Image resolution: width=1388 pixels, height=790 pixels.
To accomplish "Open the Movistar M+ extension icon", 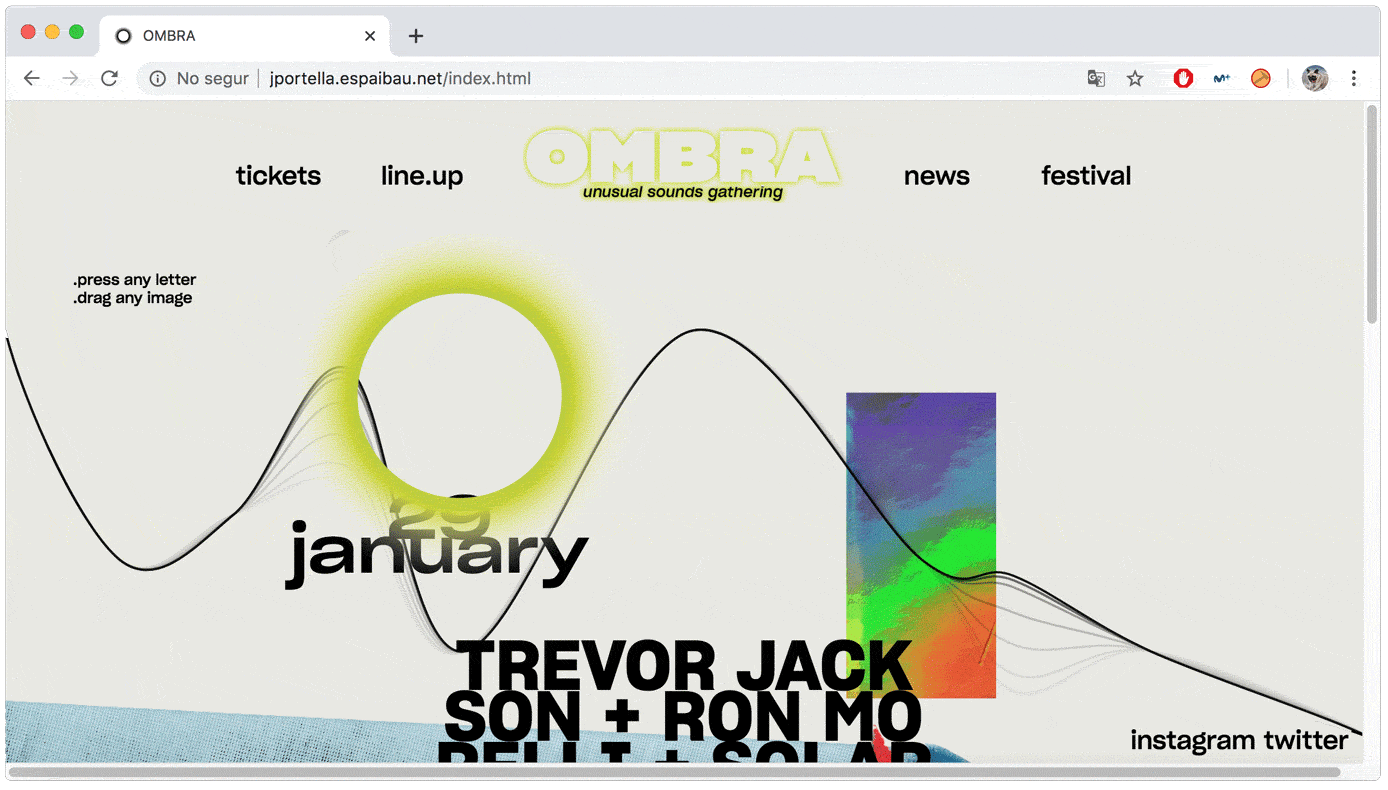I will coord(1222,78).
